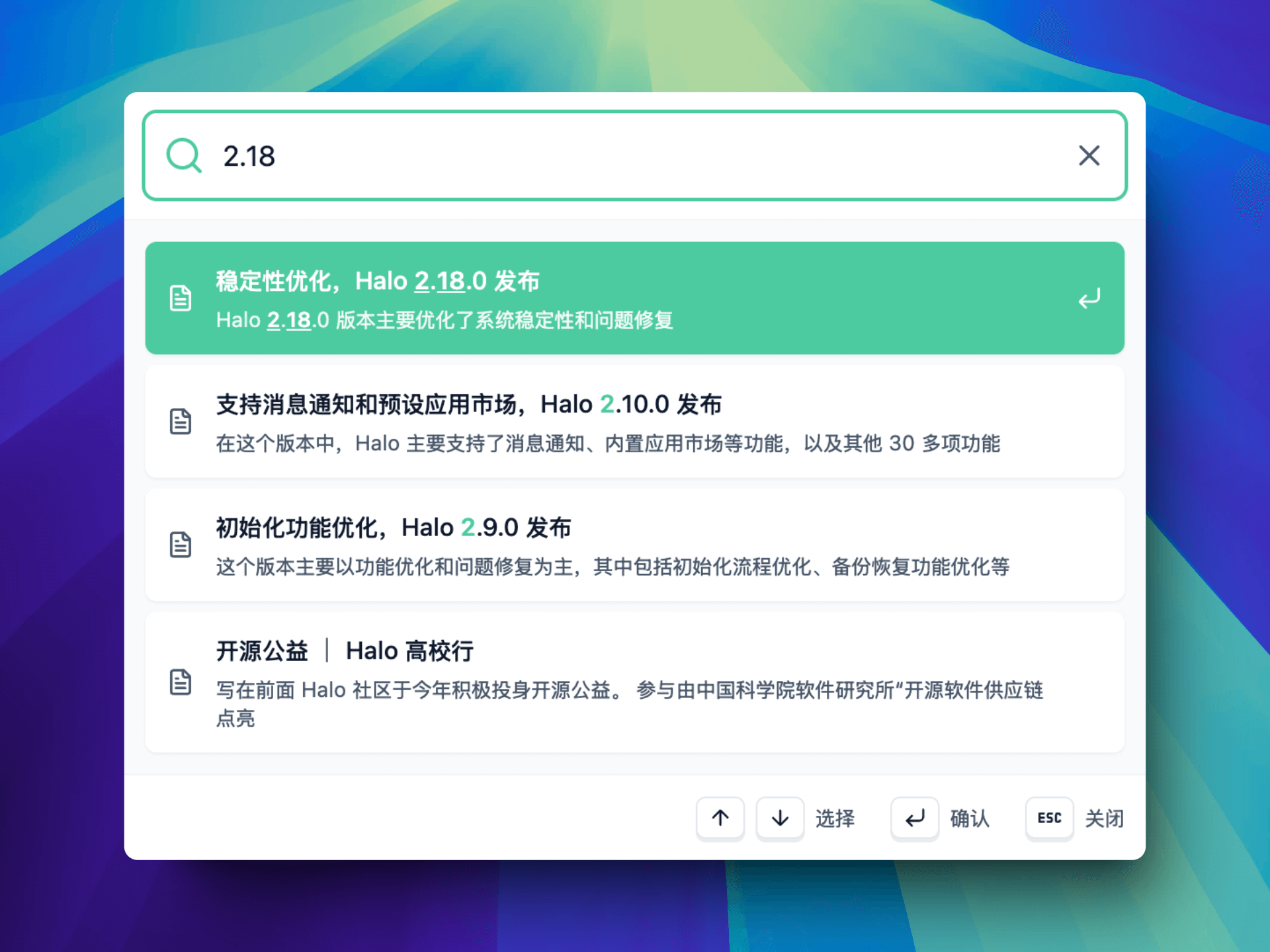
Task: Click description starting '写在前面 Halo 社区于今年'
Action: point(630,704)
